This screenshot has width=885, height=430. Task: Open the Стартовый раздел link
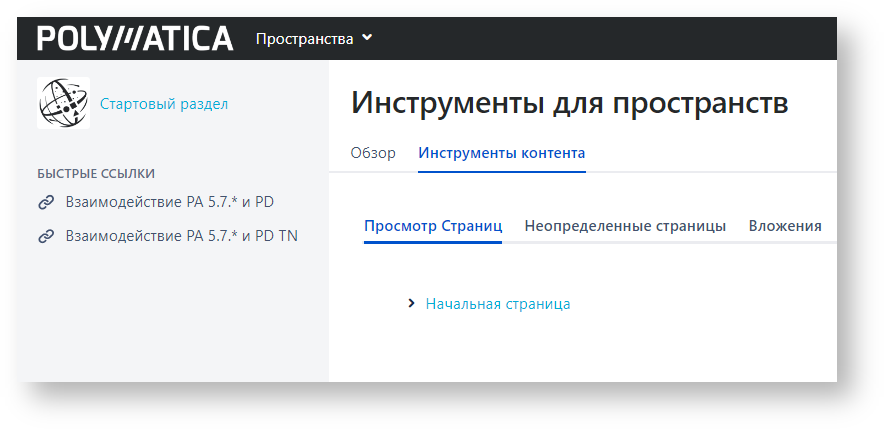(164, 103)
